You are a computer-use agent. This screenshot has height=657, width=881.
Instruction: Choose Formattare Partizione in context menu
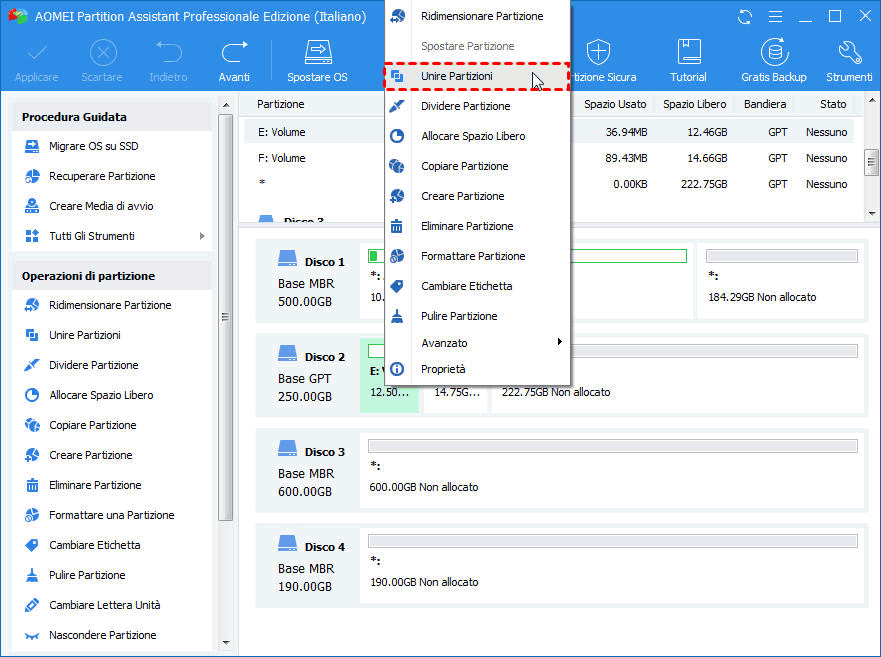tap(477, 256)
